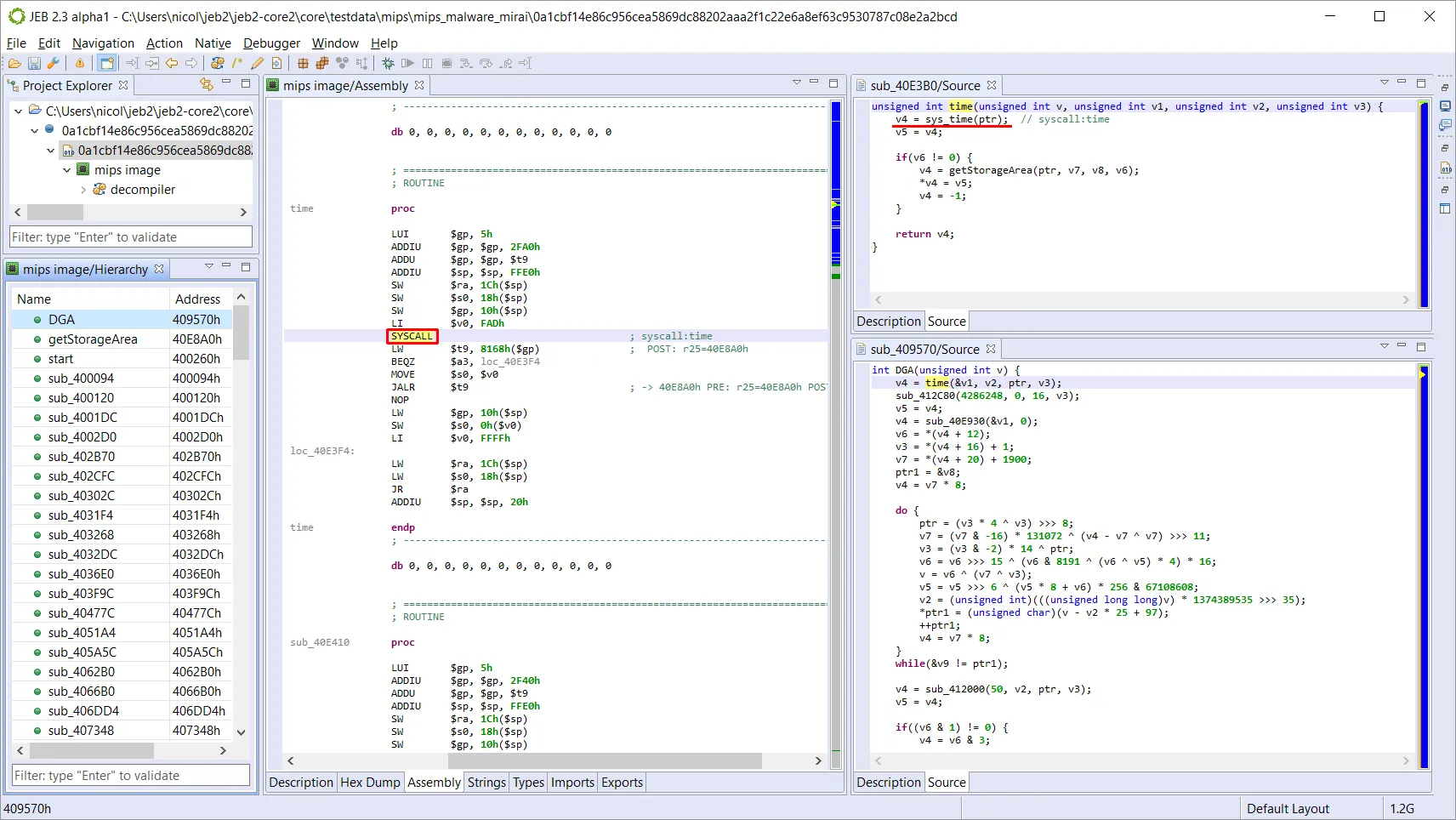Viewport: 1456px width, 820px height.
Task: Click the Hierarchy vertical scrollbar thumb
Action: (x=242, y=333)
